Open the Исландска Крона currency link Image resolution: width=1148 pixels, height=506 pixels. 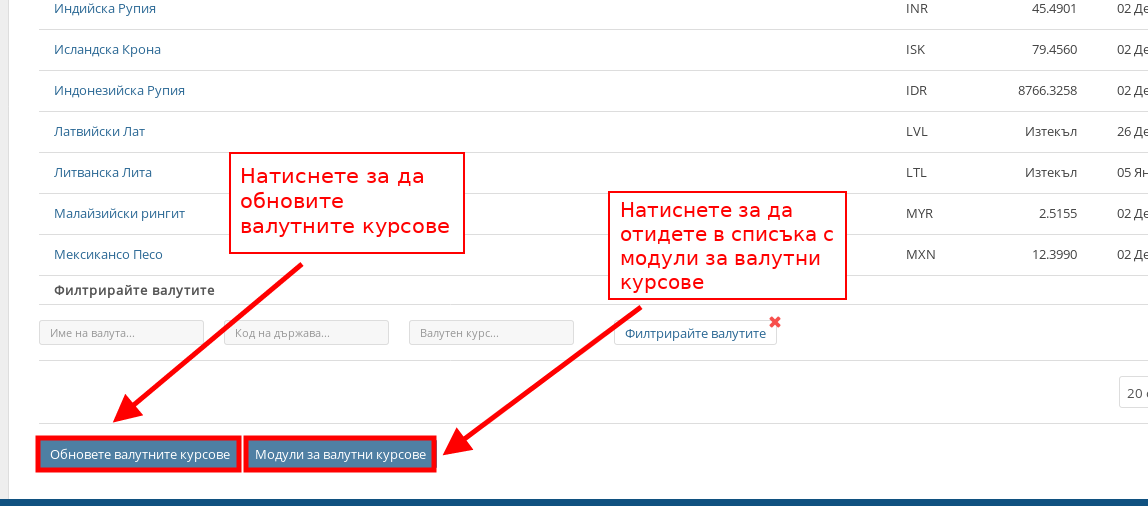point(107,50)
